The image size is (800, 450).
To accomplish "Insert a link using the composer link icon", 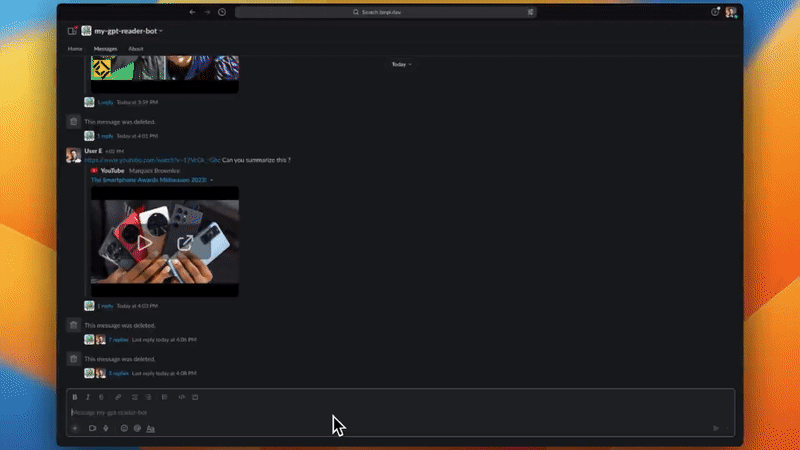I will pos(118,397).
